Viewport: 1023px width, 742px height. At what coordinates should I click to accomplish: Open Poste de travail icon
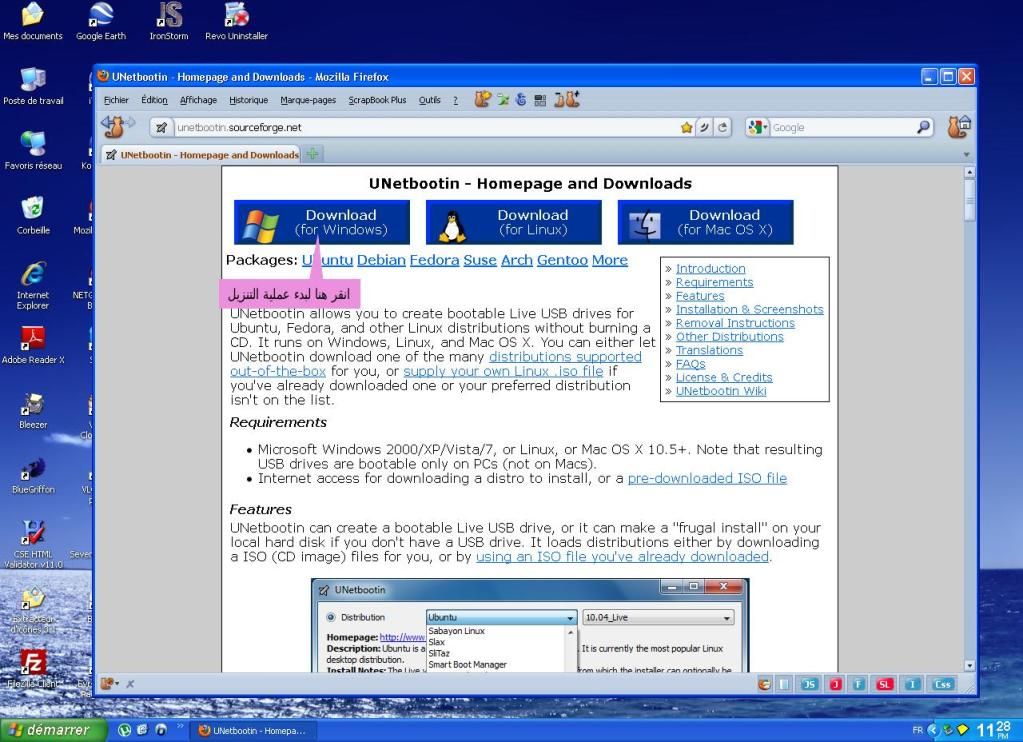[33, 86]
